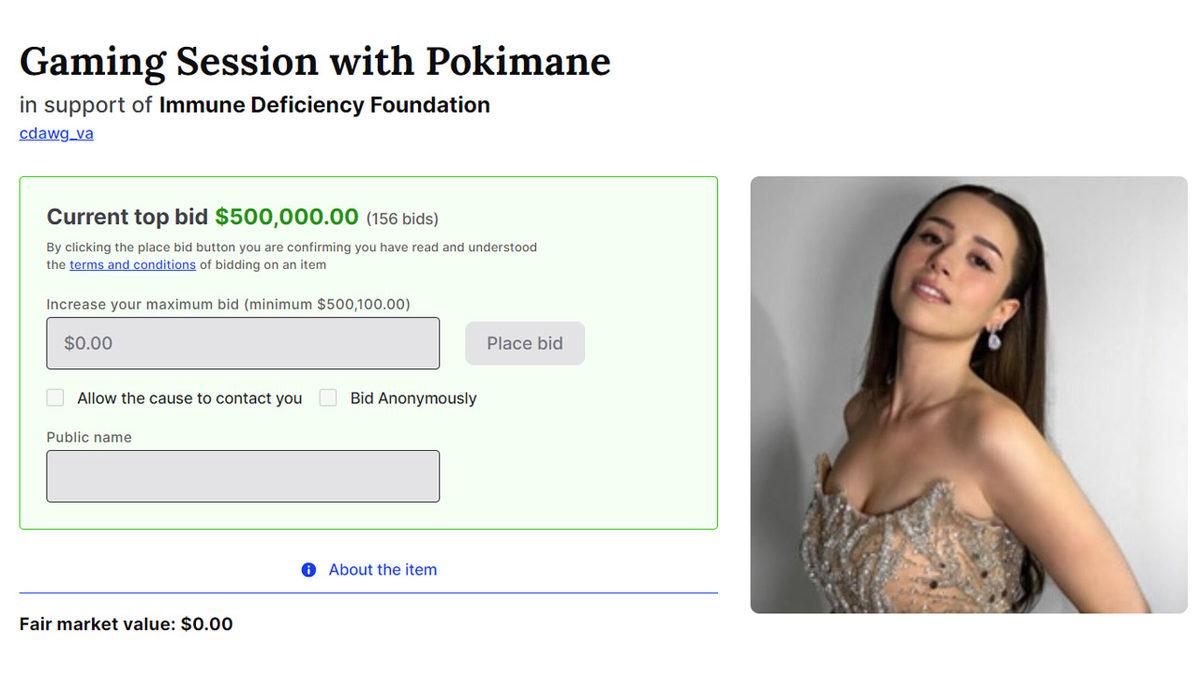1200x675 pixels.
Task: Click into the Public name text box
Action: (243, 476)
